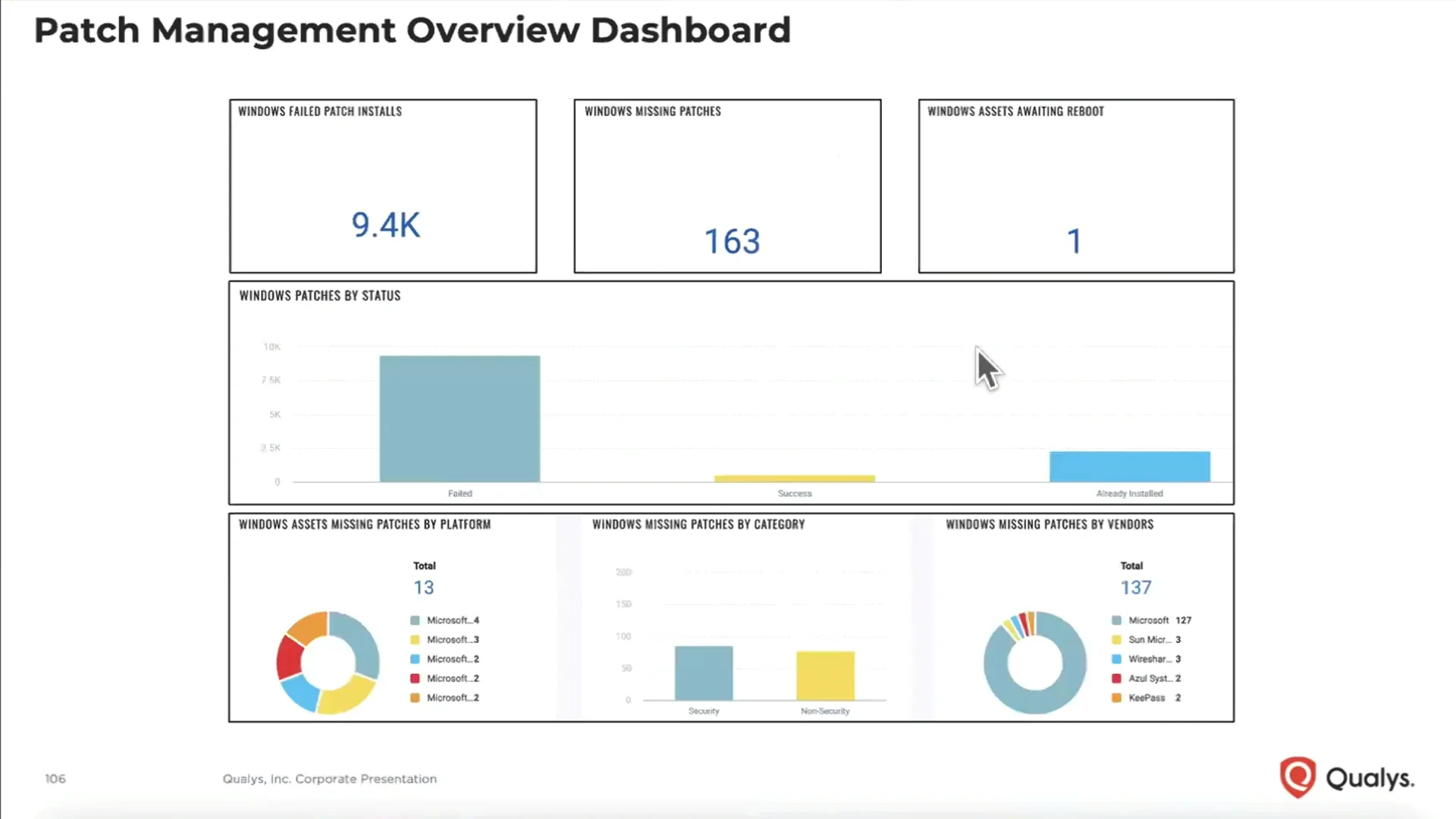
Task: Select the Windows Patches By Status panel title
Action: pyautogui.click(x=319, y=296)
